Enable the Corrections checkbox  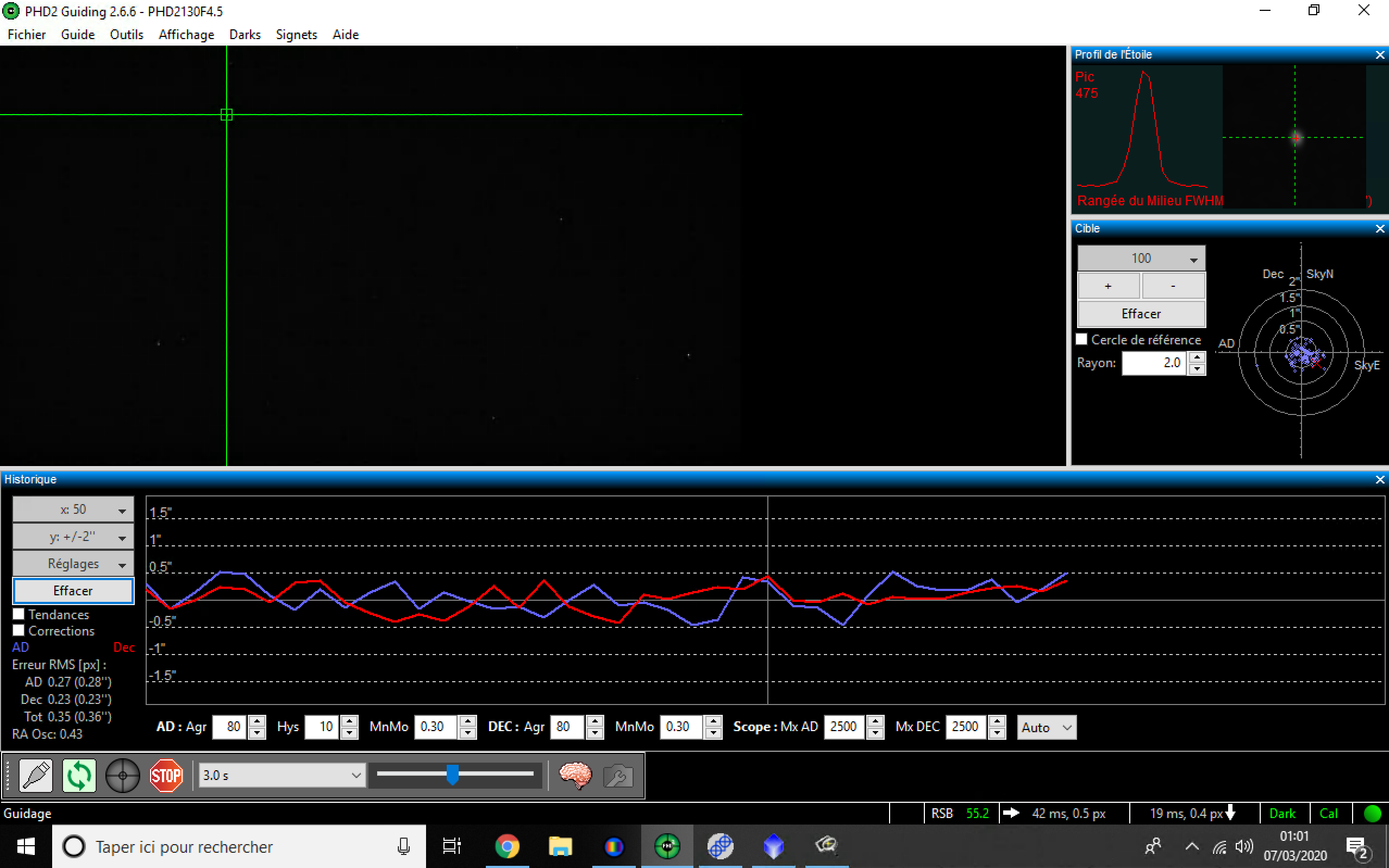pyautogui.click(x=19, y=630)
